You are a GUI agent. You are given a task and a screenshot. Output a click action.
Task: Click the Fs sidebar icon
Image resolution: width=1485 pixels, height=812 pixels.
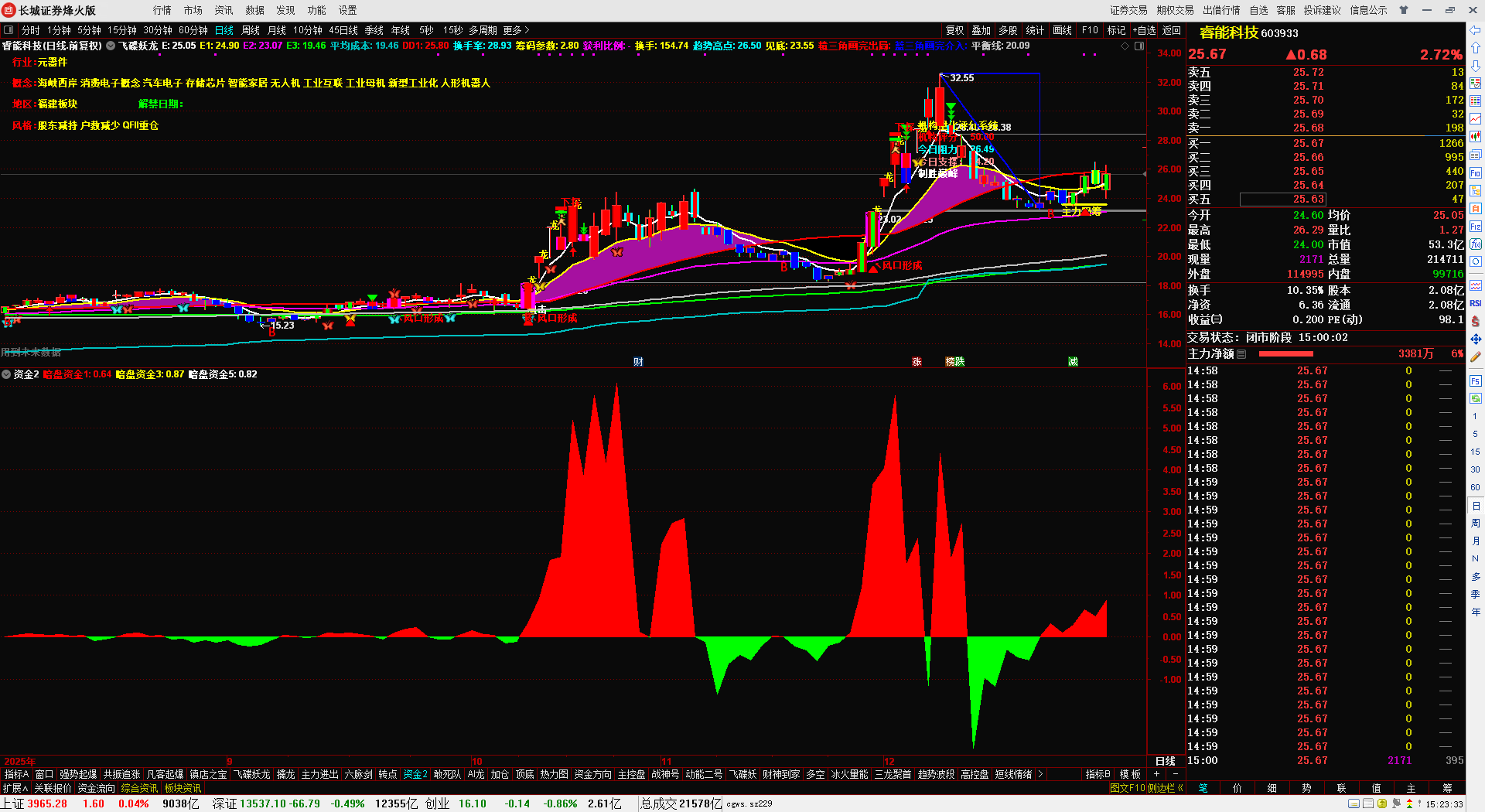tap(1476, 380)
